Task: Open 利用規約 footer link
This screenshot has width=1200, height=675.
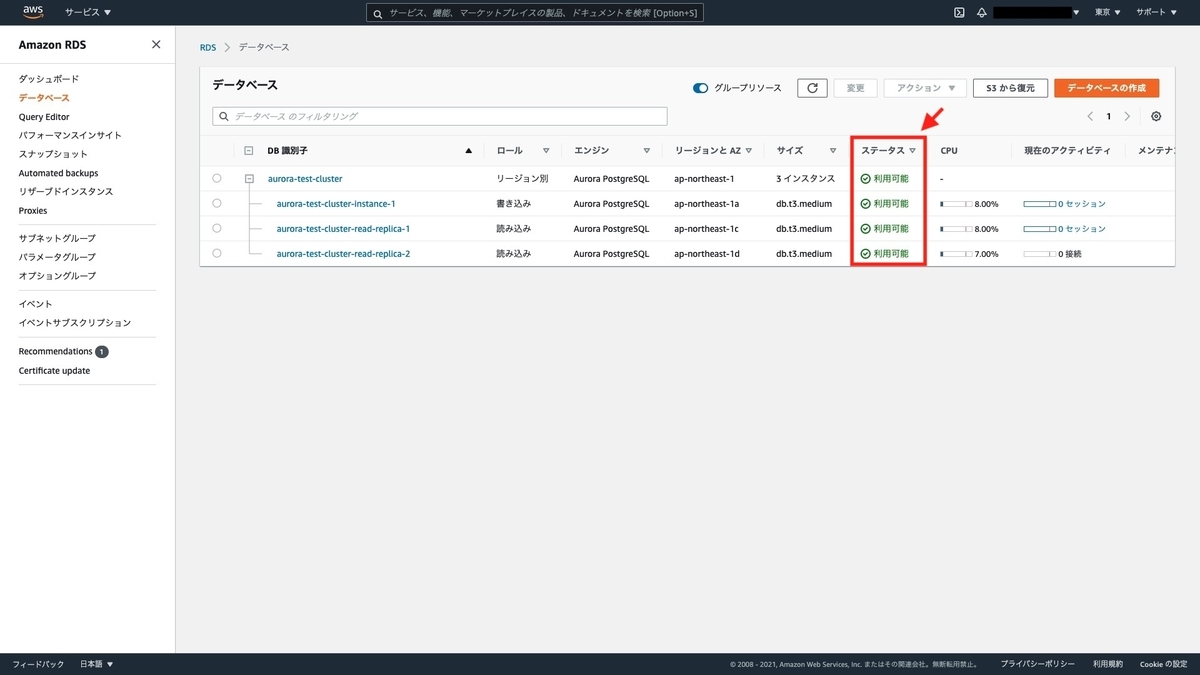Action: 1108,664
